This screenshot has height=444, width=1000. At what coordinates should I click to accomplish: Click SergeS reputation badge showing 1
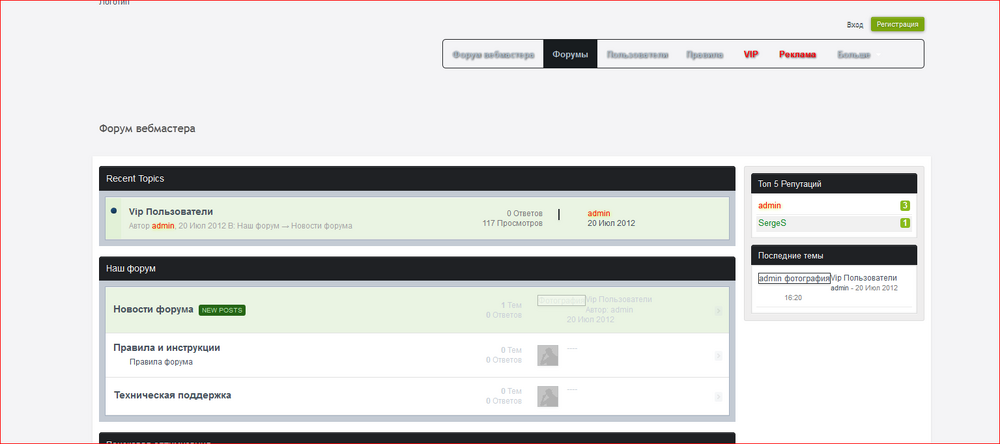905,223
